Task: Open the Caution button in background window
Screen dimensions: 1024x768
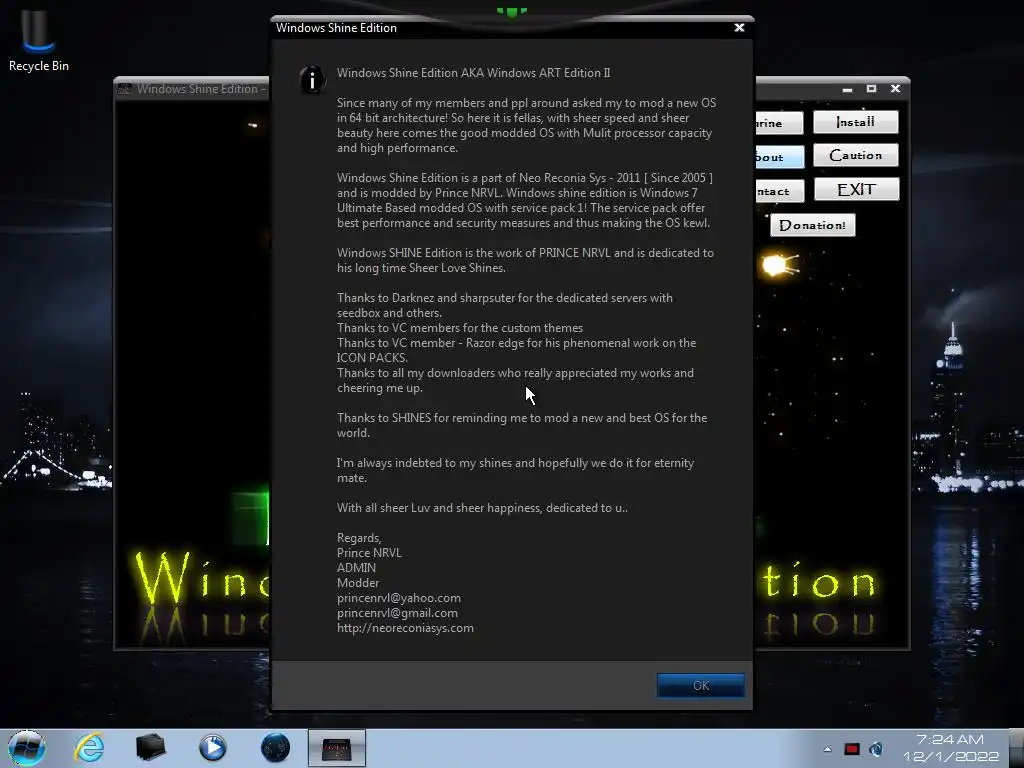Action: 856,155
